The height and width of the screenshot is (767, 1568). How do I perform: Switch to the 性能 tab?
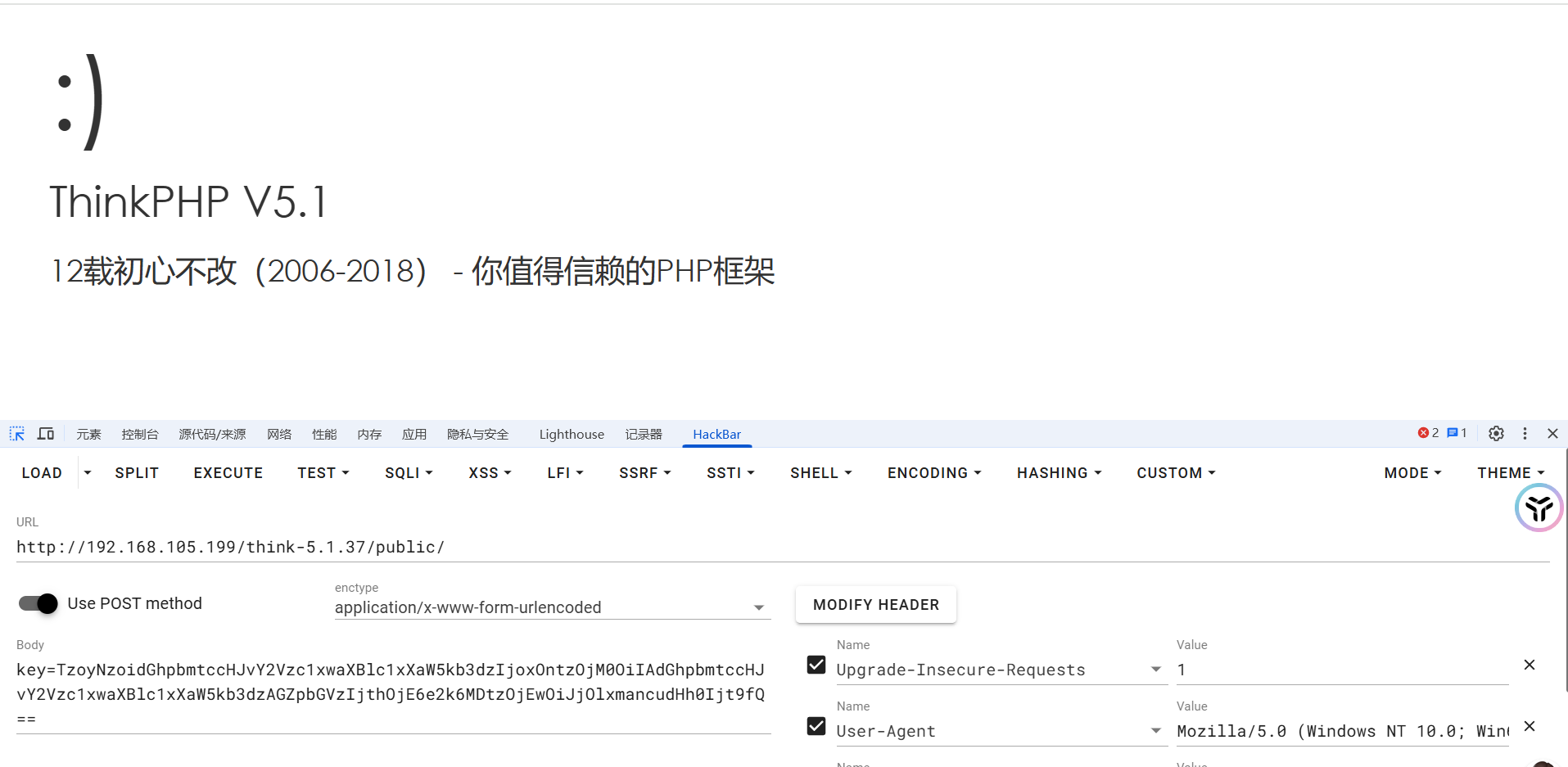(324, 434)
